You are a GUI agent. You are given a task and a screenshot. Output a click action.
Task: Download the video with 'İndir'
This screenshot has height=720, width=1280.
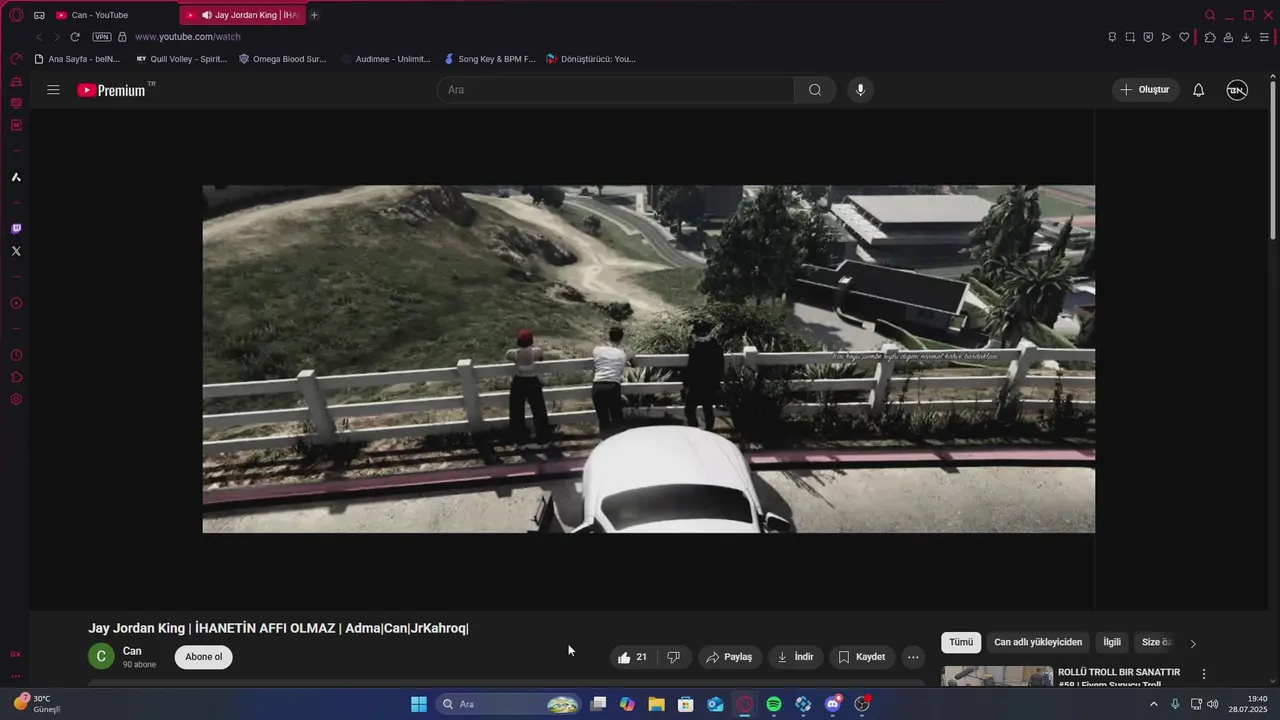tap(795, 657)
